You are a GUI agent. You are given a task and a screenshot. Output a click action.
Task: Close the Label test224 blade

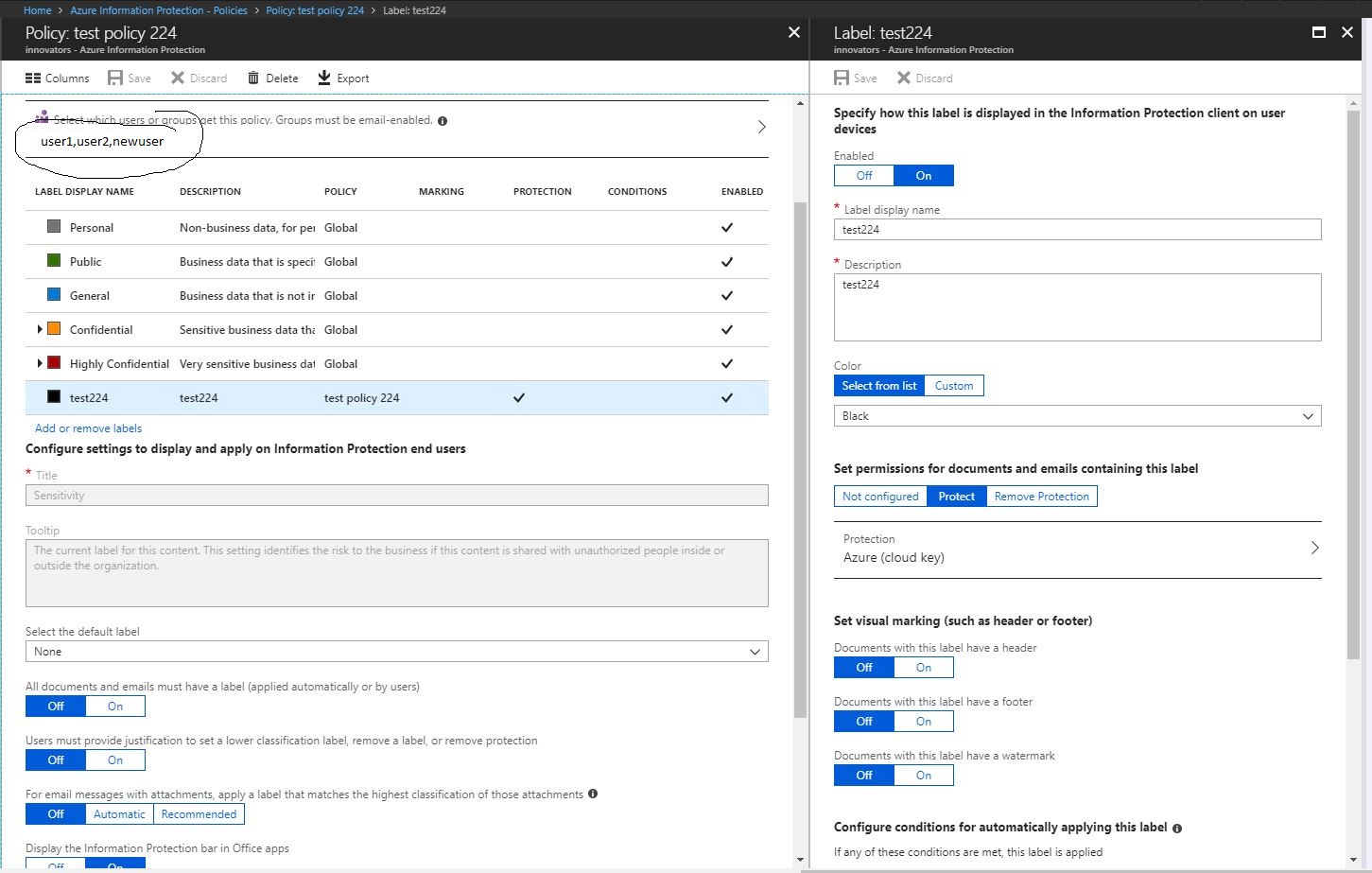(x=1347, y=32)
